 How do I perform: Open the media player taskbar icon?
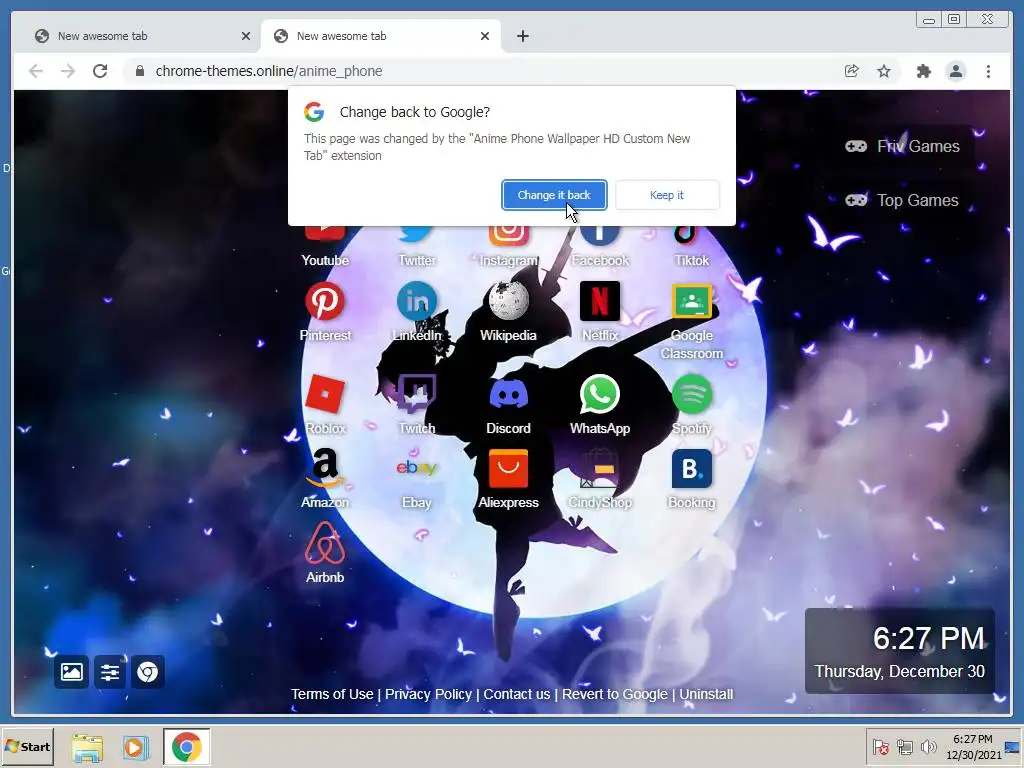click(x=136, y=747)
